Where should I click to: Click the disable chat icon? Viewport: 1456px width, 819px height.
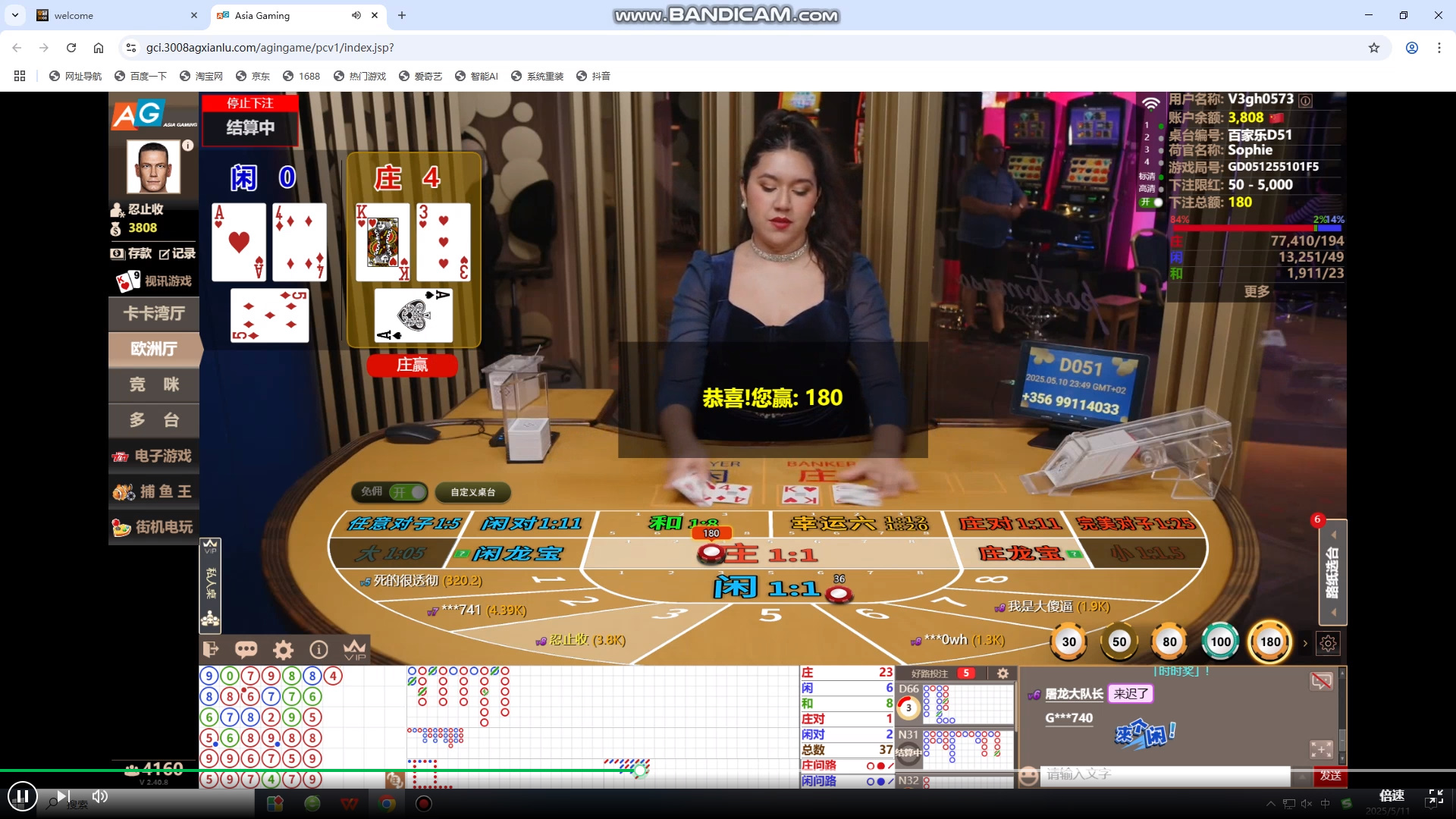1321,680
